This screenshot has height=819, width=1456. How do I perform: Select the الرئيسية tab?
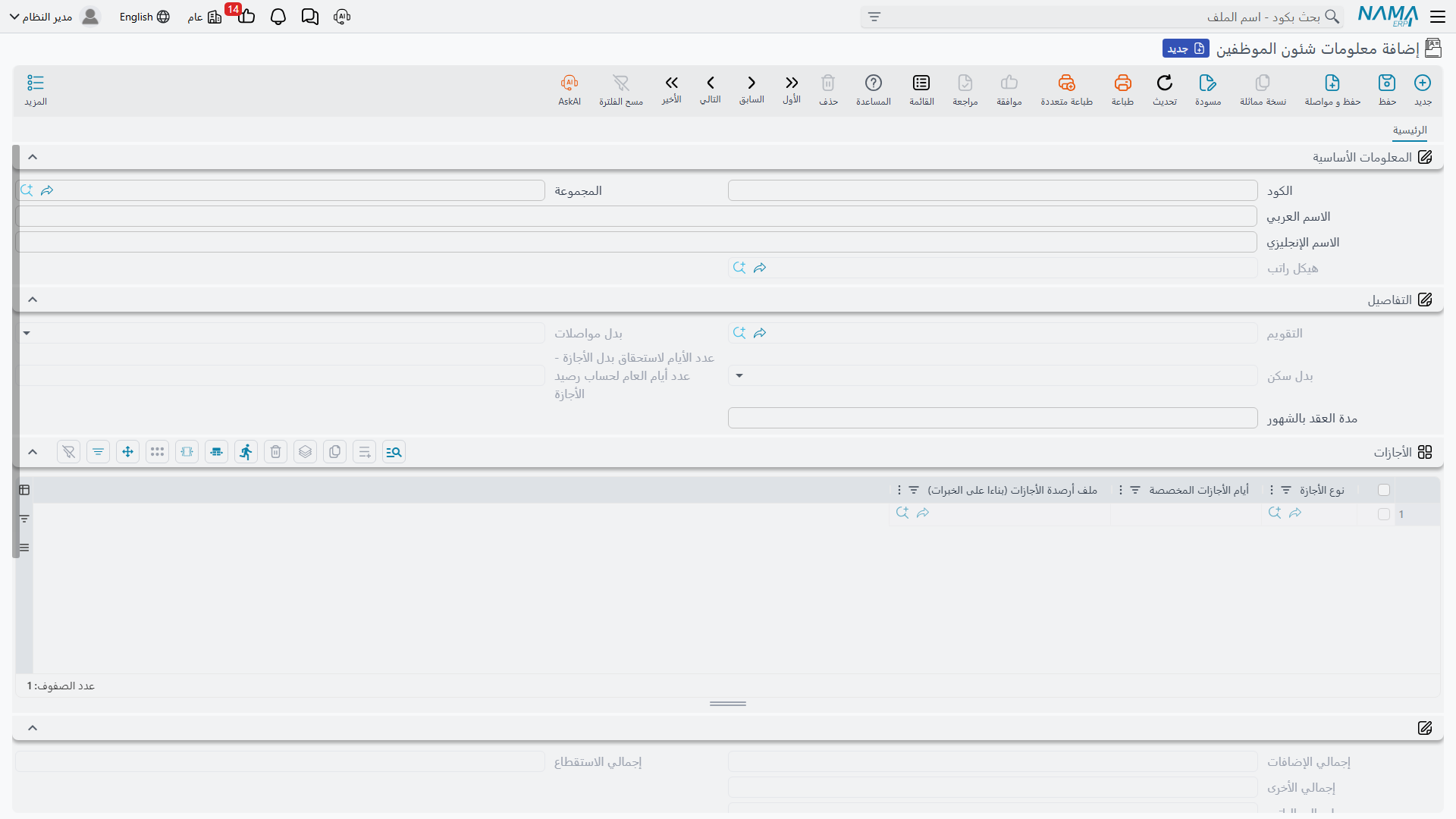pos(1410,130)
